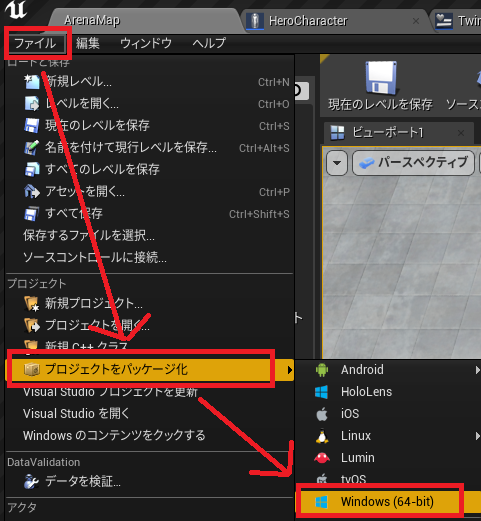This screenshot has width=481, height=521.
Task: Click the HeroCharacter tab blueprint icon
Action: point(255,21)
